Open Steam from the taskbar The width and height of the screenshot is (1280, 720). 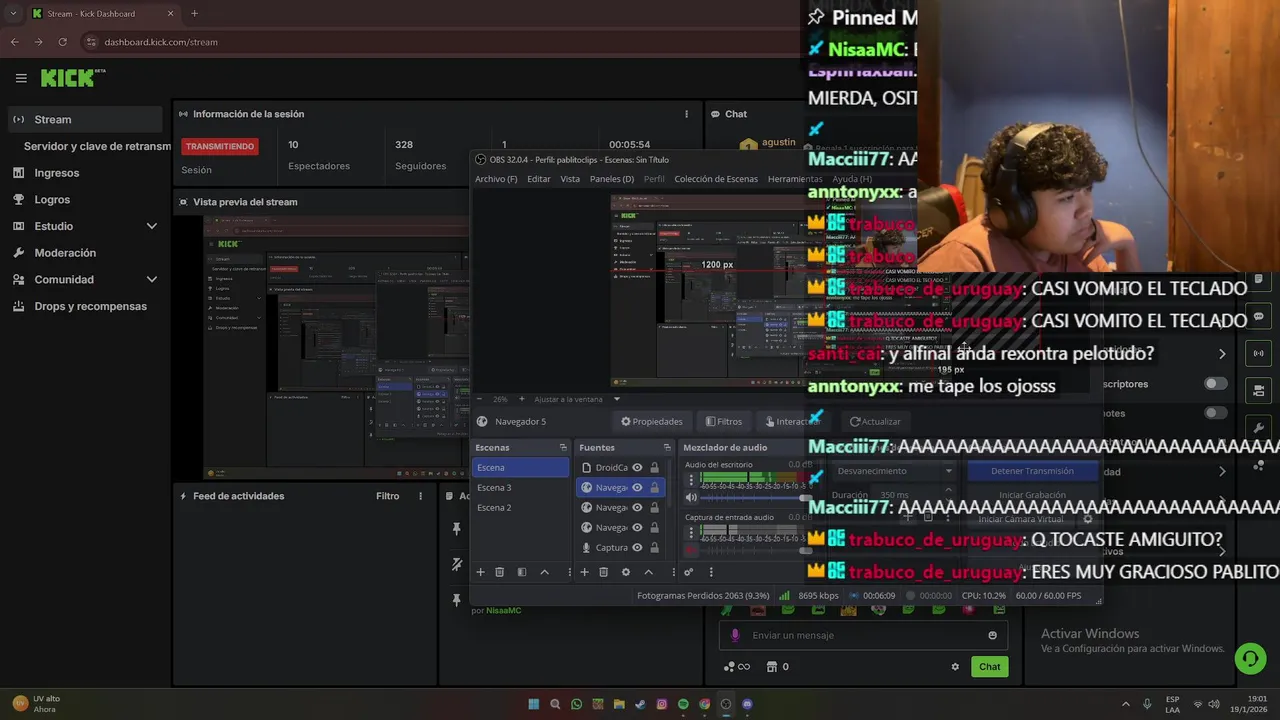coord(640,704)
